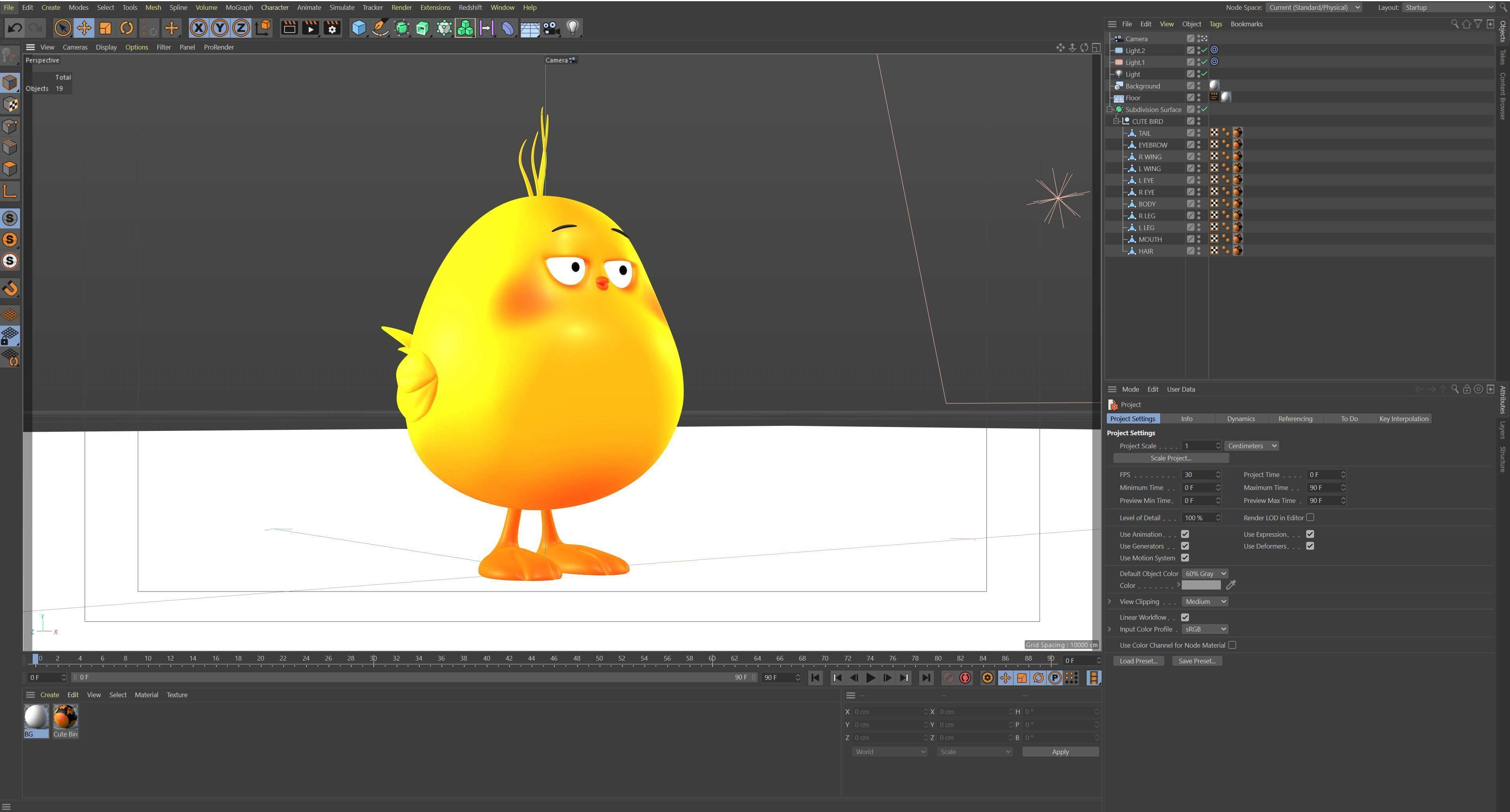The height and width of the screenshot is (812, 1510).
Task: Open Object Manager Tags menu
Action: [1216, 24]
